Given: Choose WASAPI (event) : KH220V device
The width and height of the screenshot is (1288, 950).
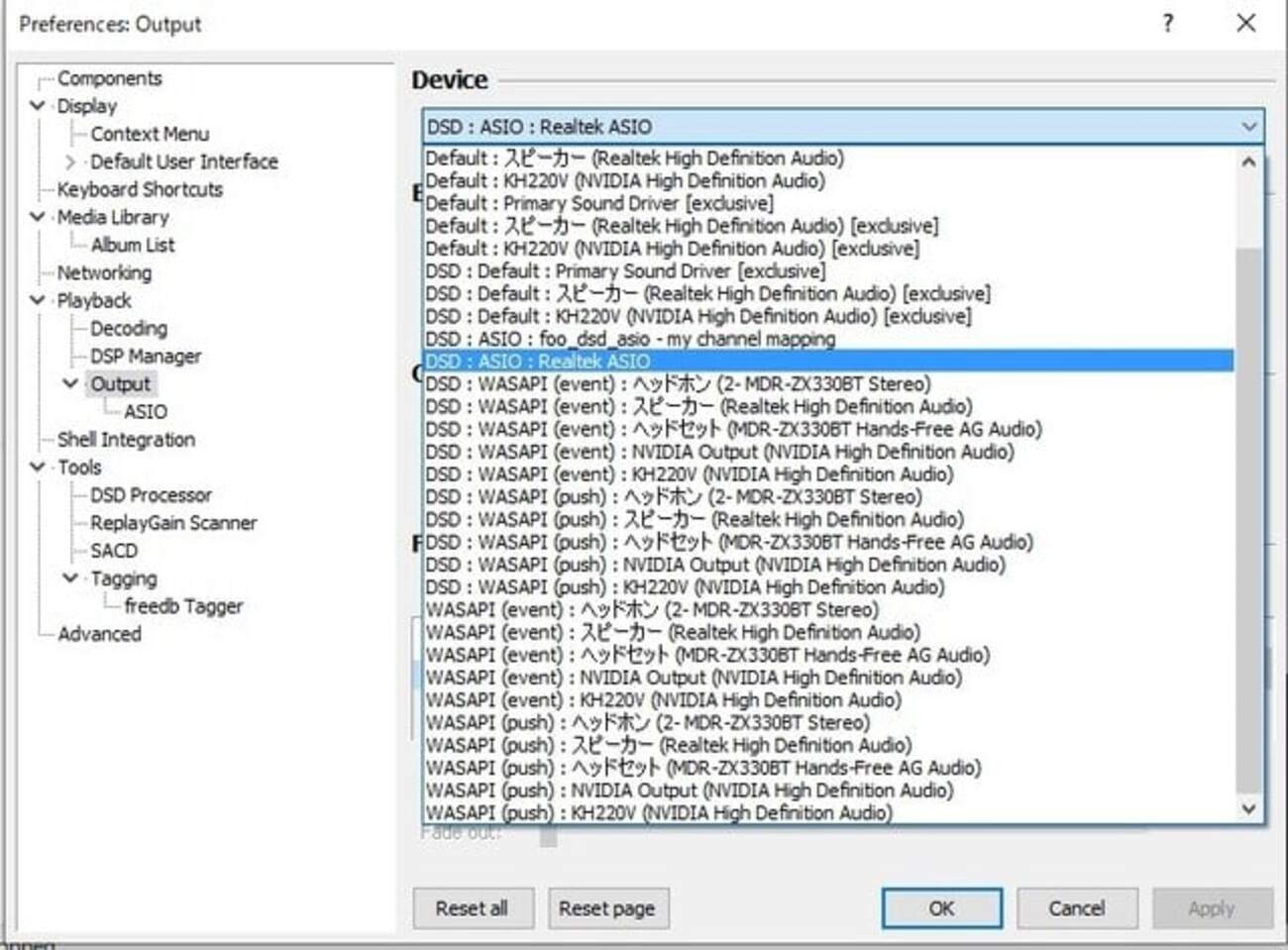Looking at the screenshot, I should click(828, 700).
